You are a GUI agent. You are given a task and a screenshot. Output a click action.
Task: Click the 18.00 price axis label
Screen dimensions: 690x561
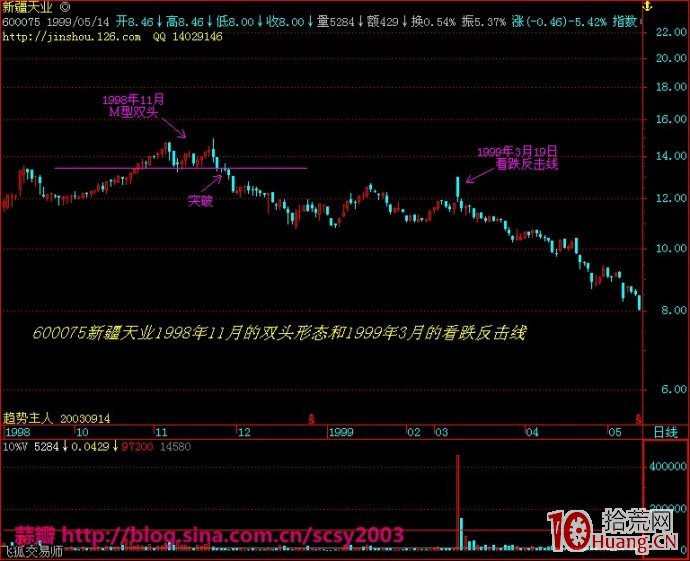click(x=671, y=87)
